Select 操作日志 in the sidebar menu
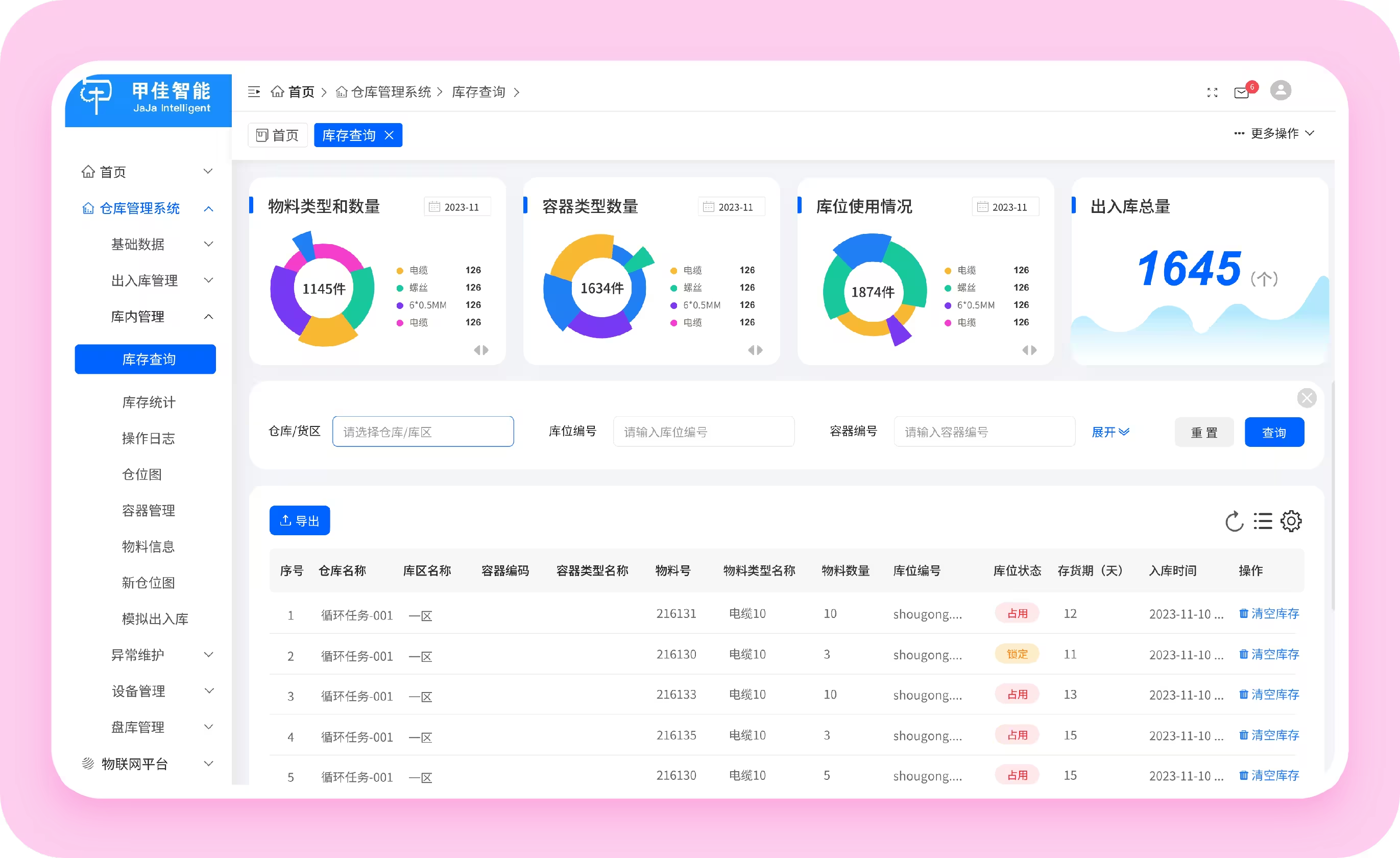 click(149, 438)
